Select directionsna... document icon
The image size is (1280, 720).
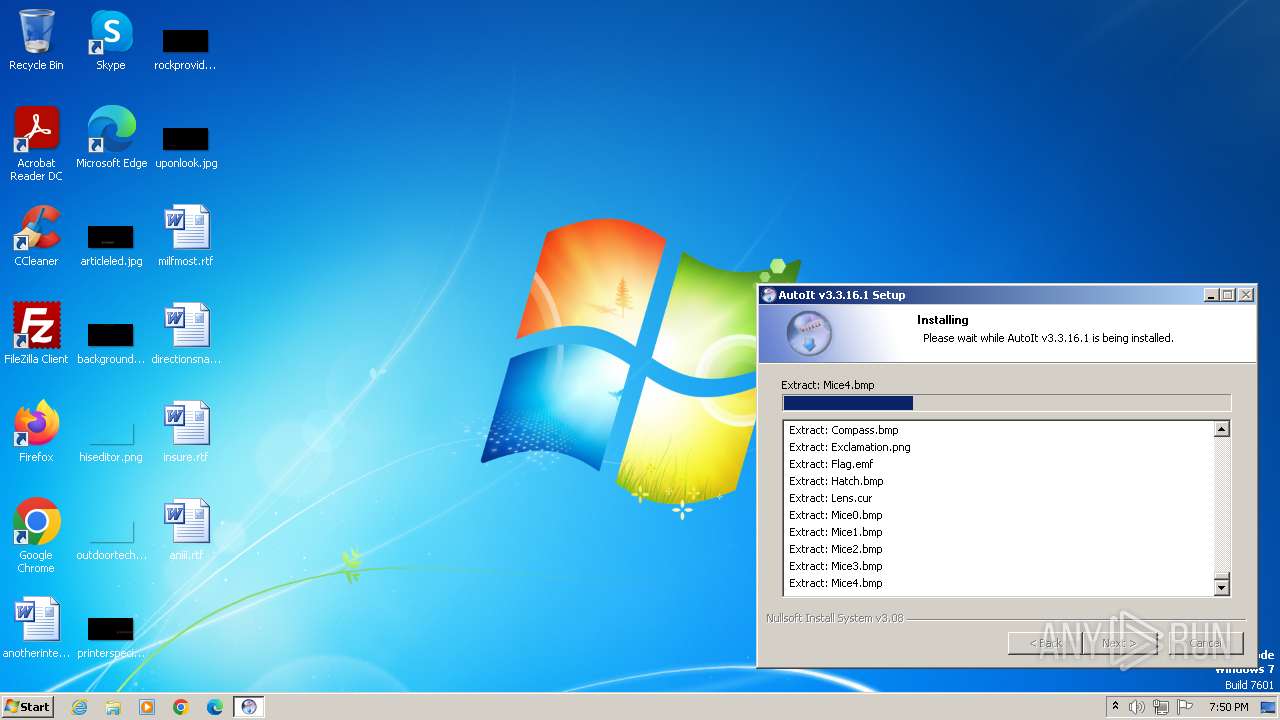coord(186,334)
